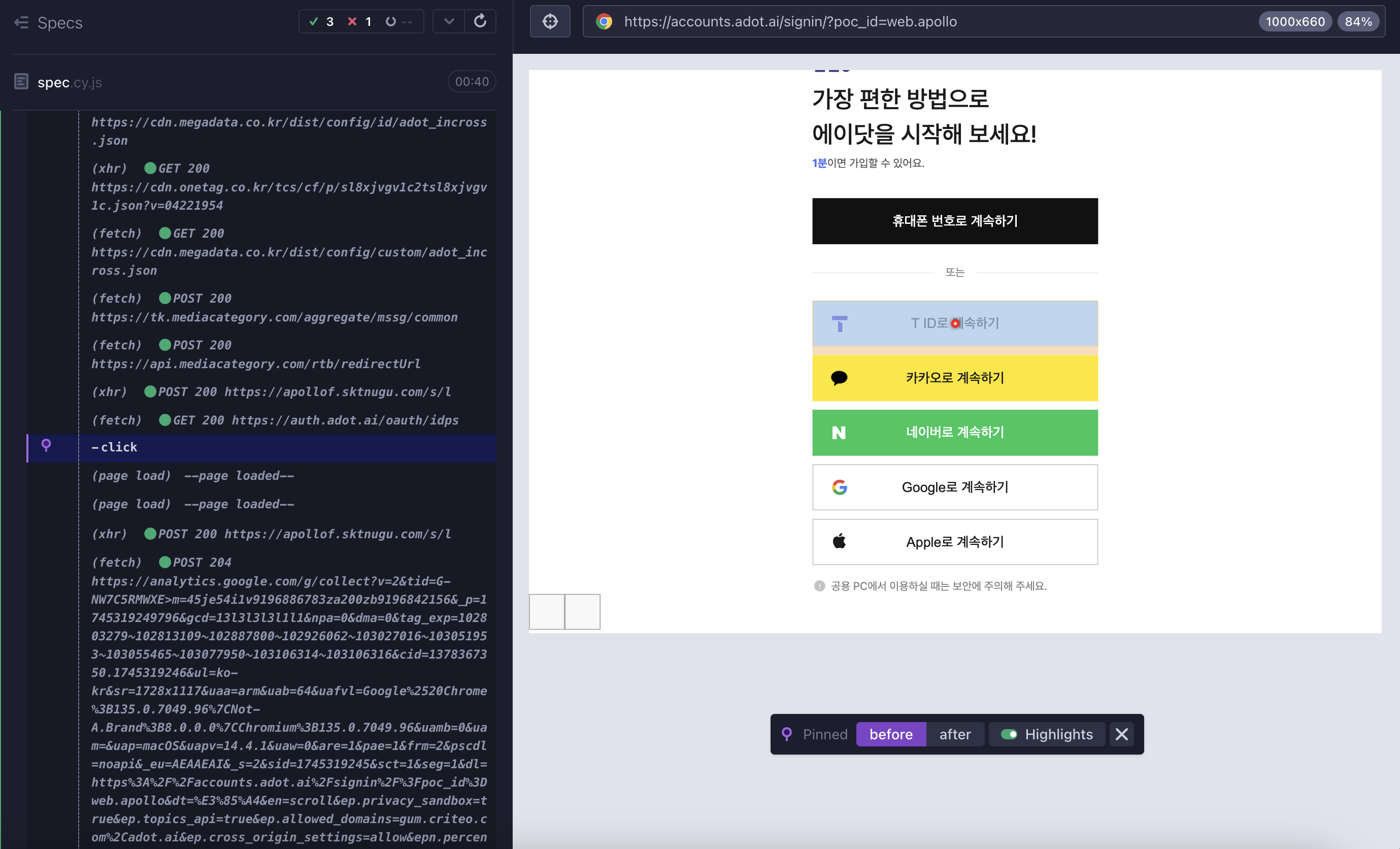Click the green status dot on POST 204 request
The height and width of the screenshot is (849, 1400).
(x=165, y=562)
